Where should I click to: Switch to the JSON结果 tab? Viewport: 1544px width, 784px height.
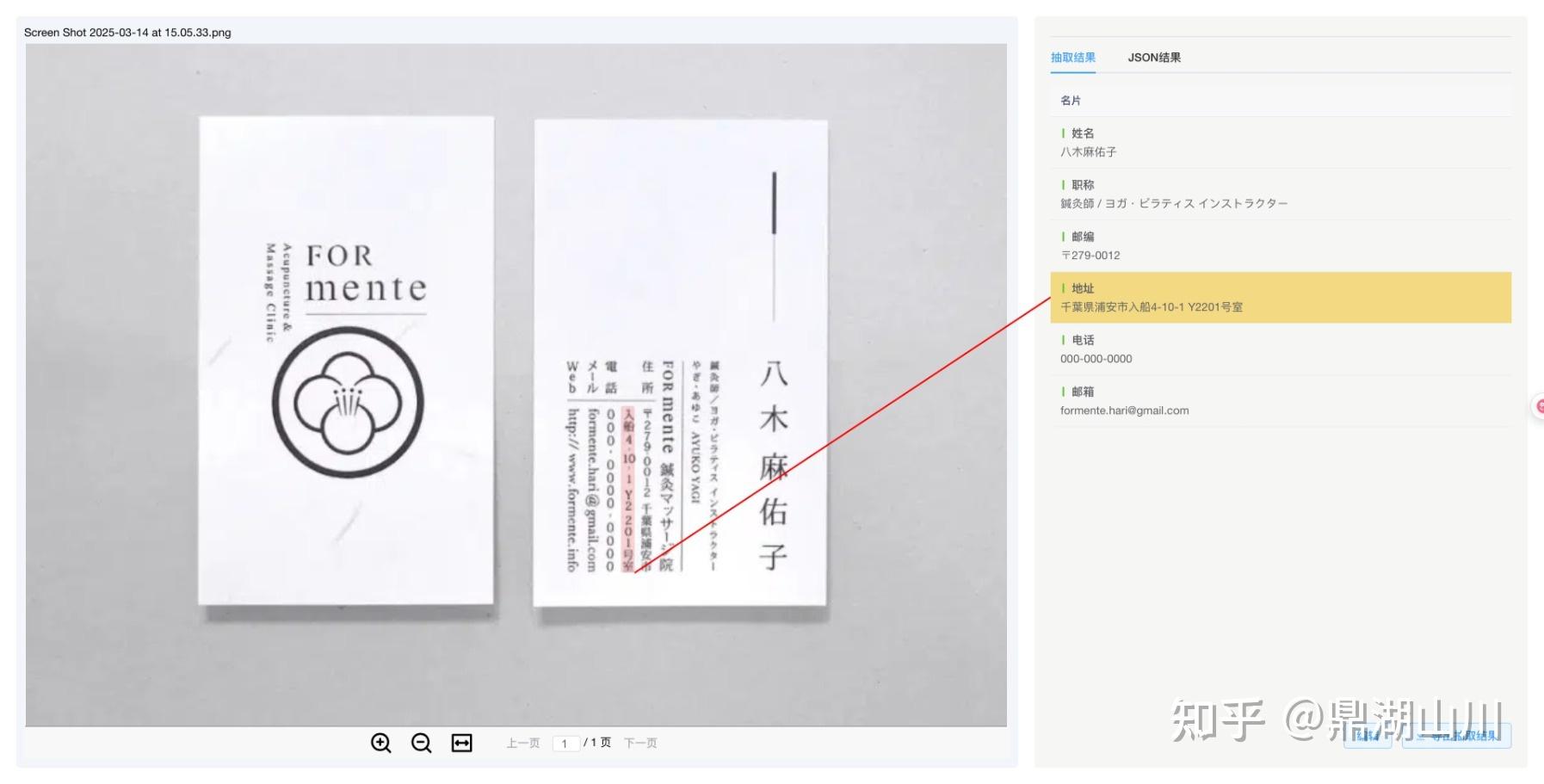1155,57
